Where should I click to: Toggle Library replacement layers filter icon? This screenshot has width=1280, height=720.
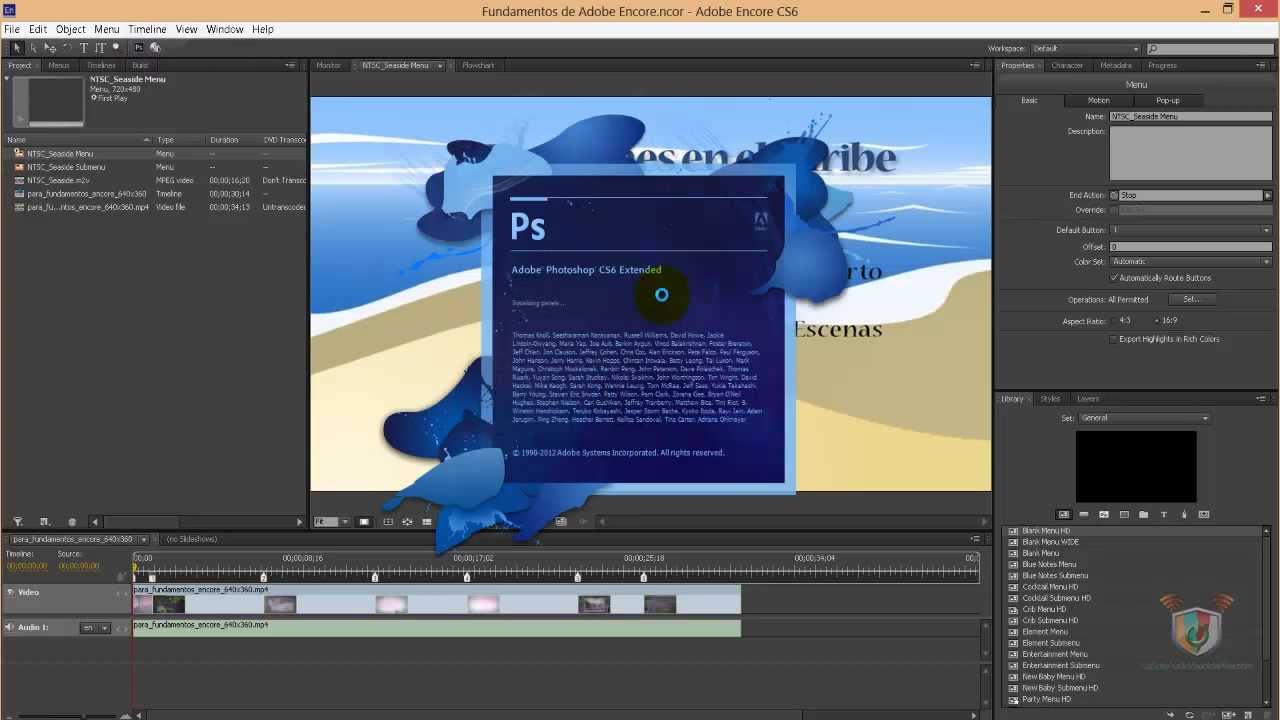(x=1204, y=514)
